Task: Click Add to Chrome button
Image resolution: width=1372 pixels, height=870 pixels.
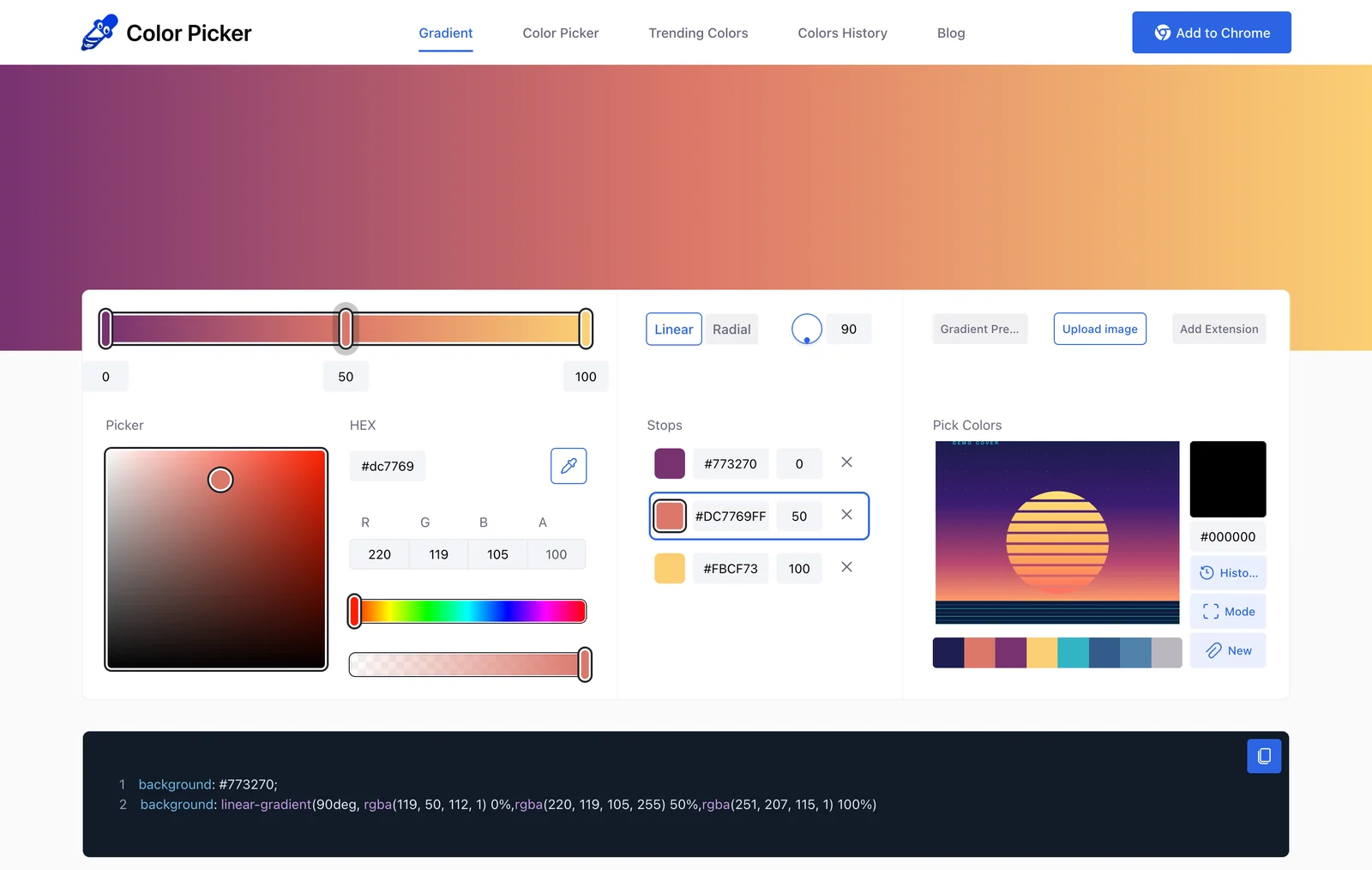Action: [x=1212, y=33]
